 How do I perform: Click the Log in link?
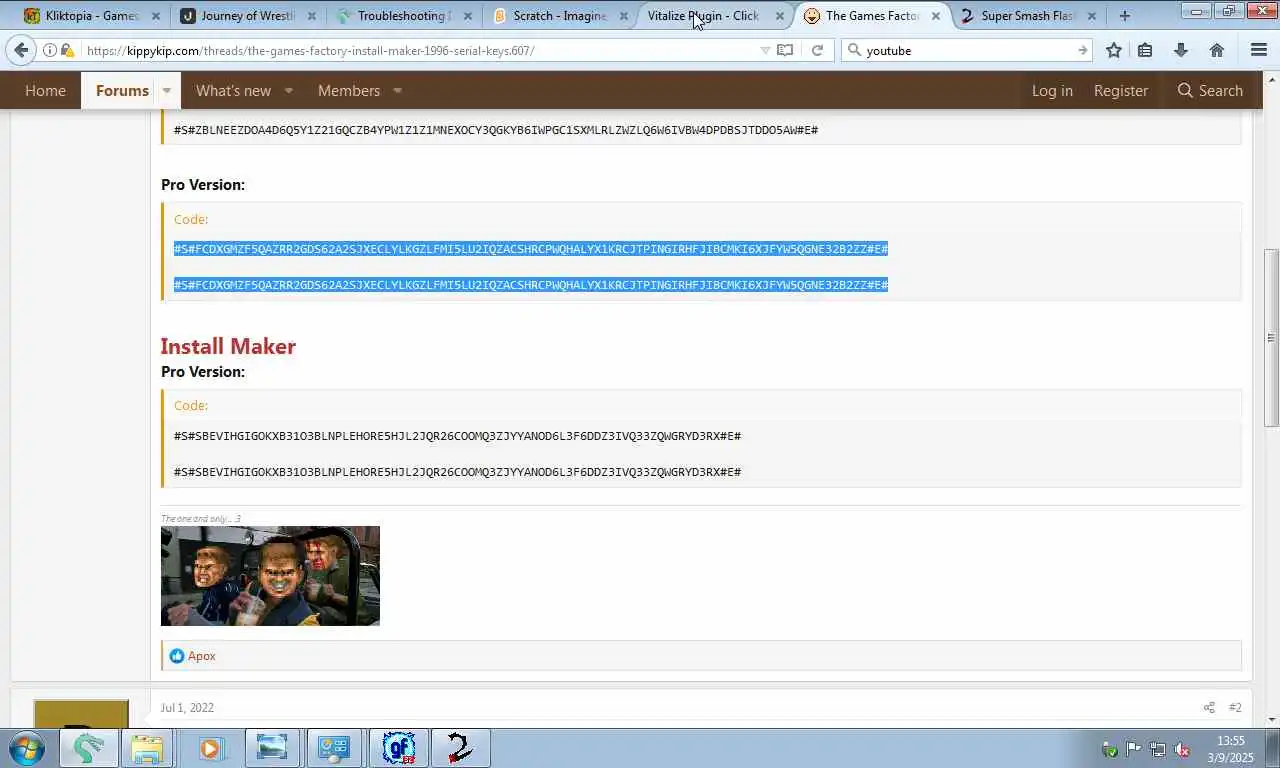(1052, 90)
